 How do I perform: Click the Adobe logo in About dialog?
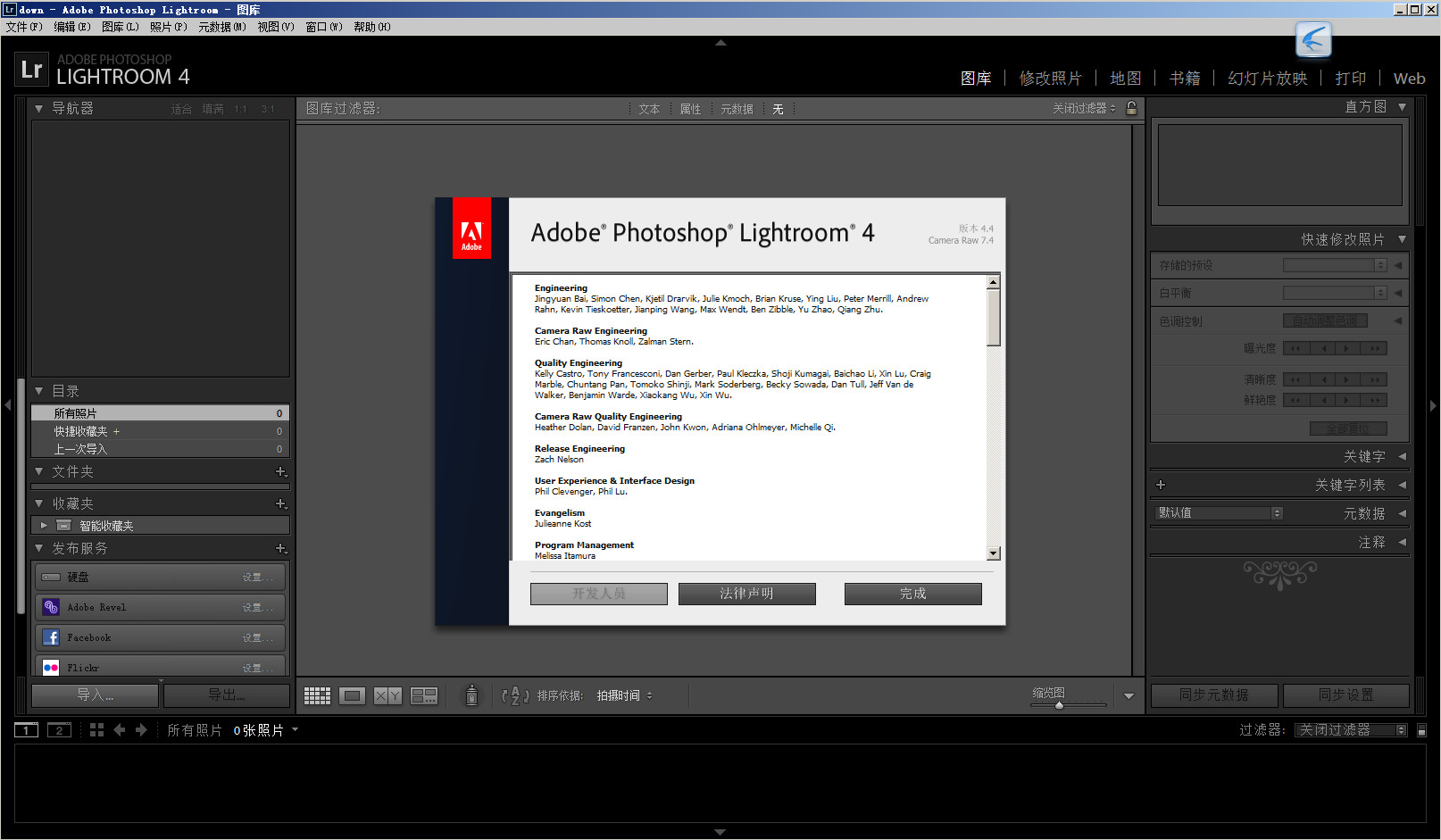click(471, 229)
